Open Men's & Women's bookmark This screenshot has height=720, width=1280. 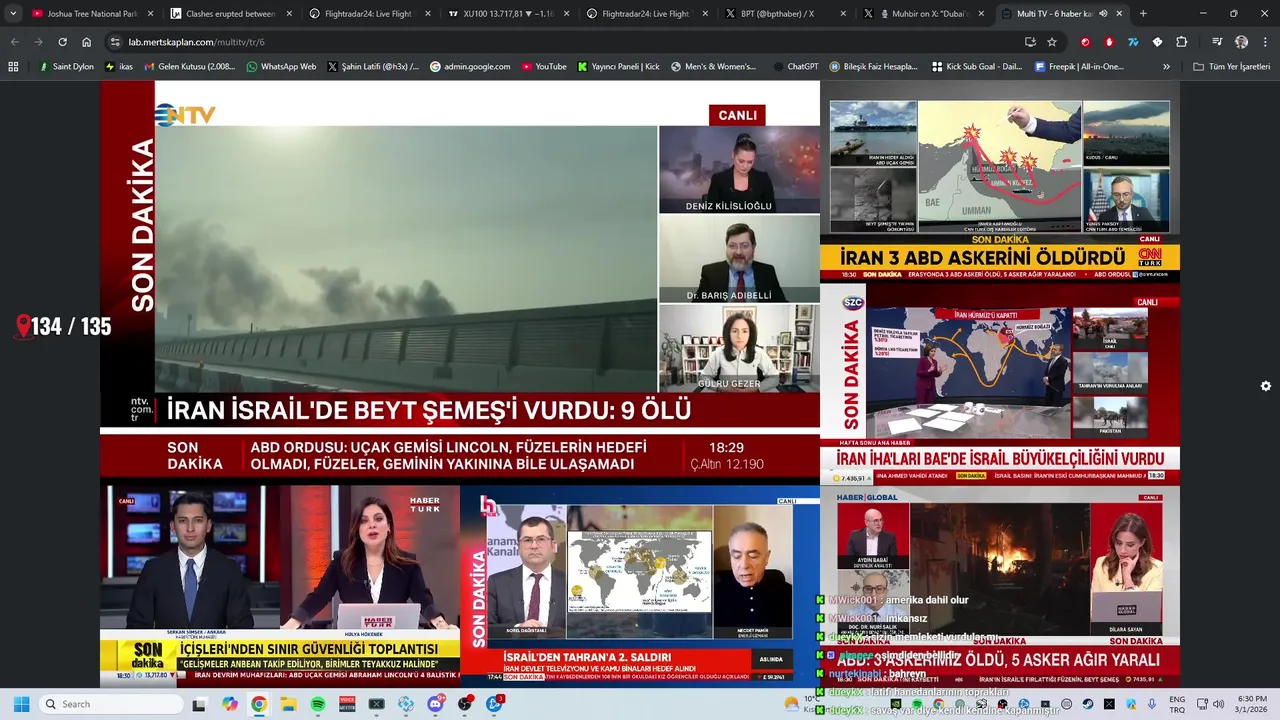pos(713,67)
